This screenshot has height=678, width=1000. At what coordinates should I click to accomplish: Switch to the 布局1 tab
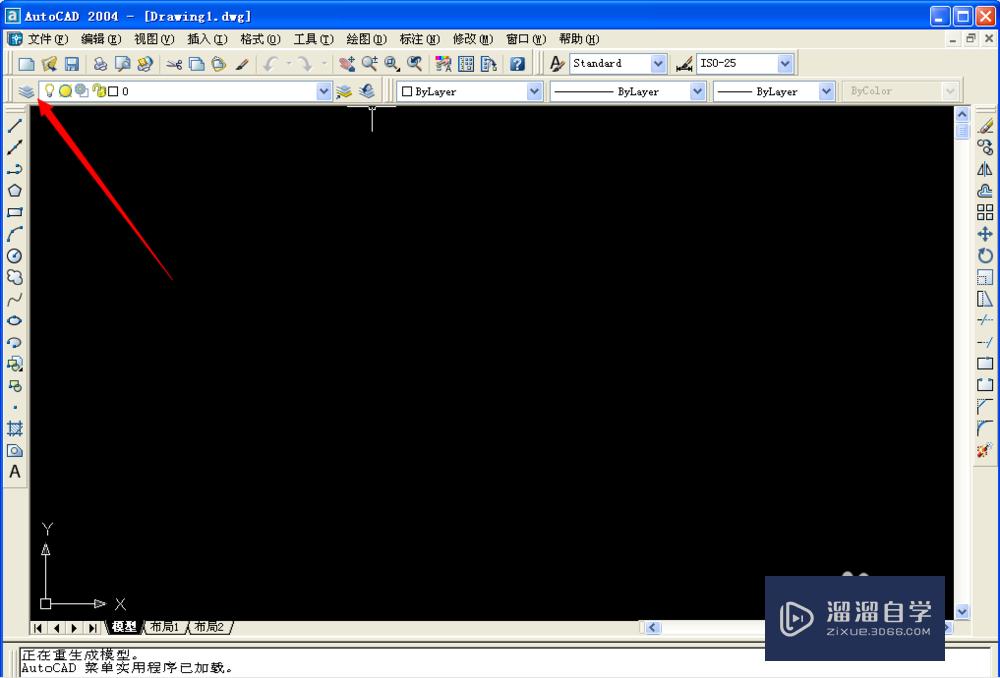coord(164,627)
